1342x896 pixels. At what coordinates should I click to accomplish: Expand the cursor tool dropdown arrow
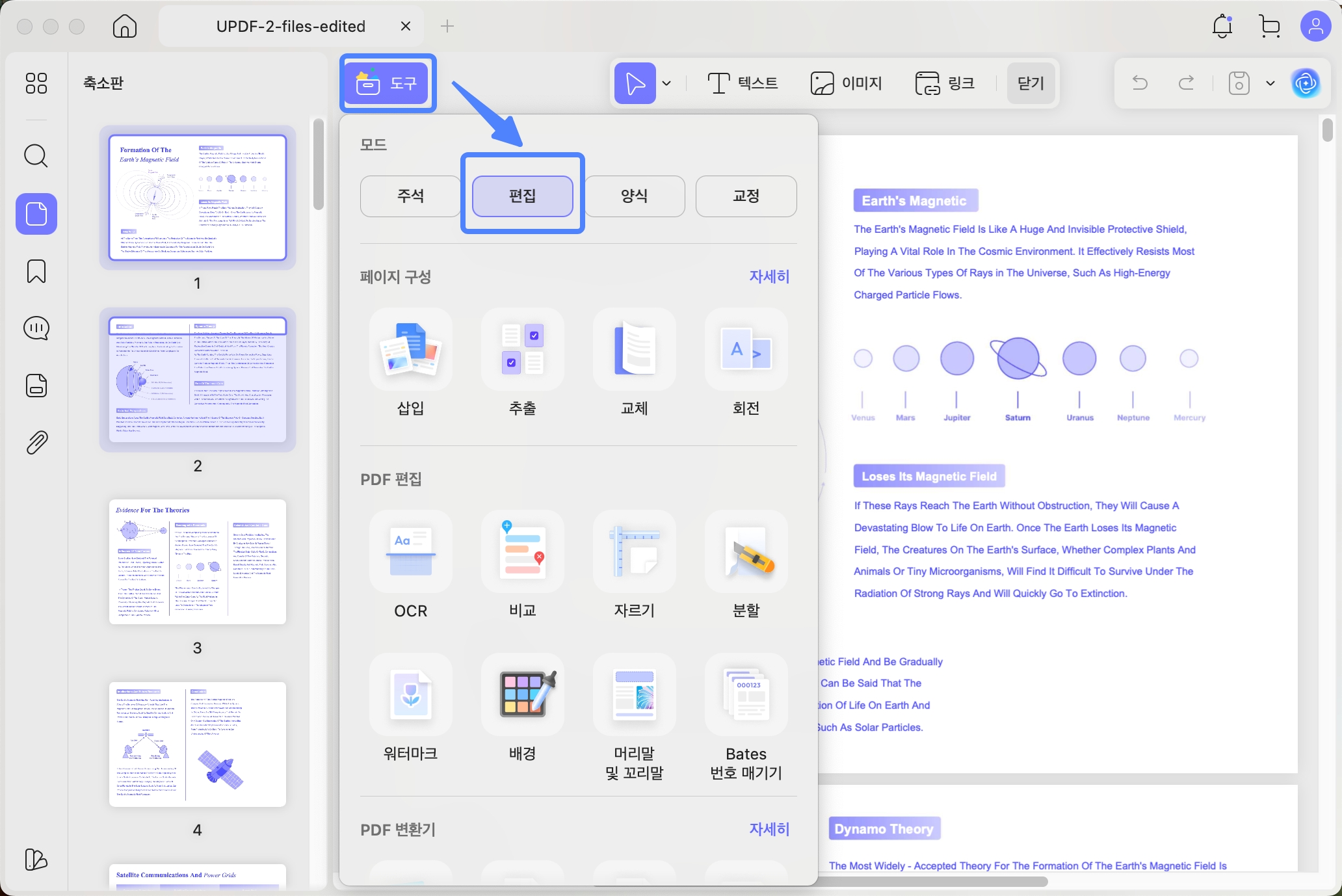666,83
